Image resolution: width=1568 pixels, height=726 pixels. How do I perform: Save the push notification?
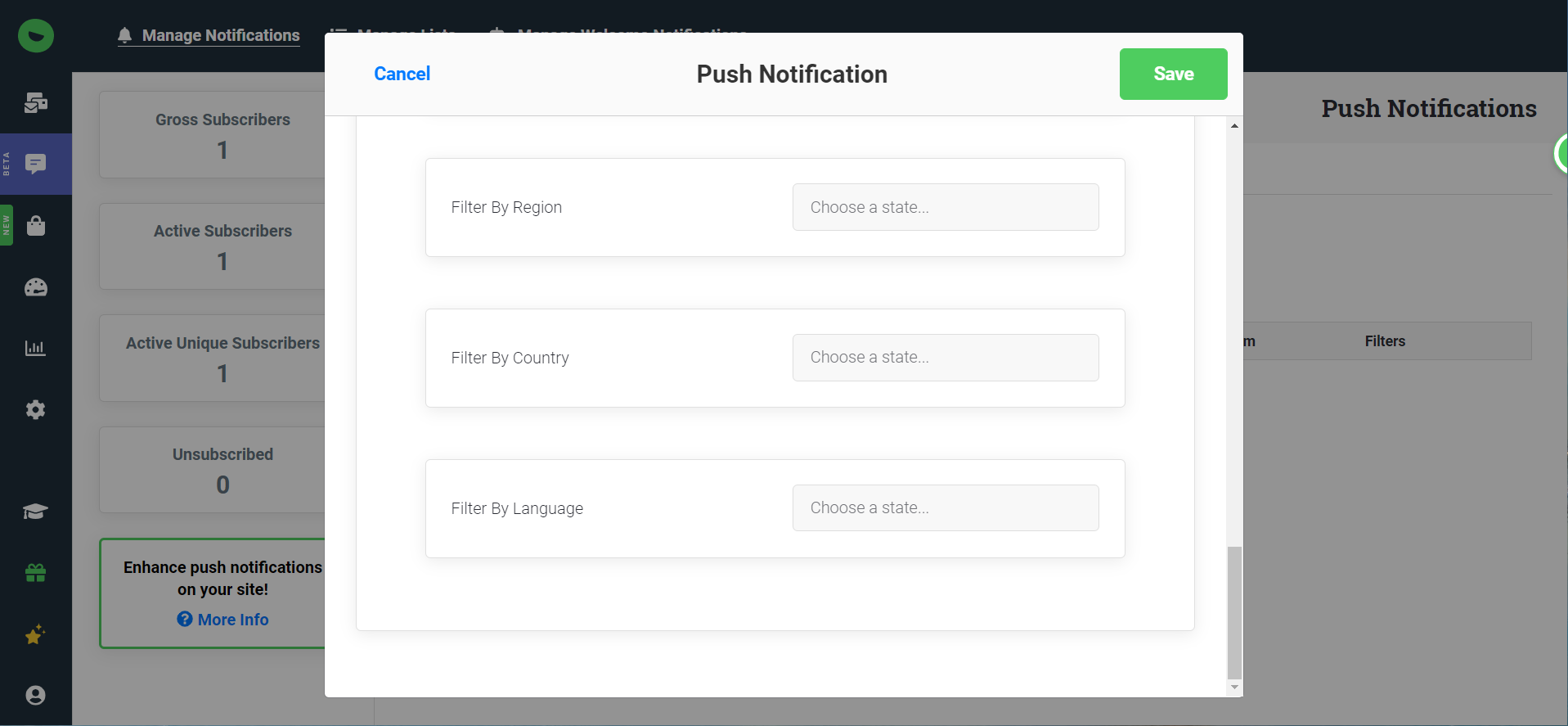[x=1173, y=74]
